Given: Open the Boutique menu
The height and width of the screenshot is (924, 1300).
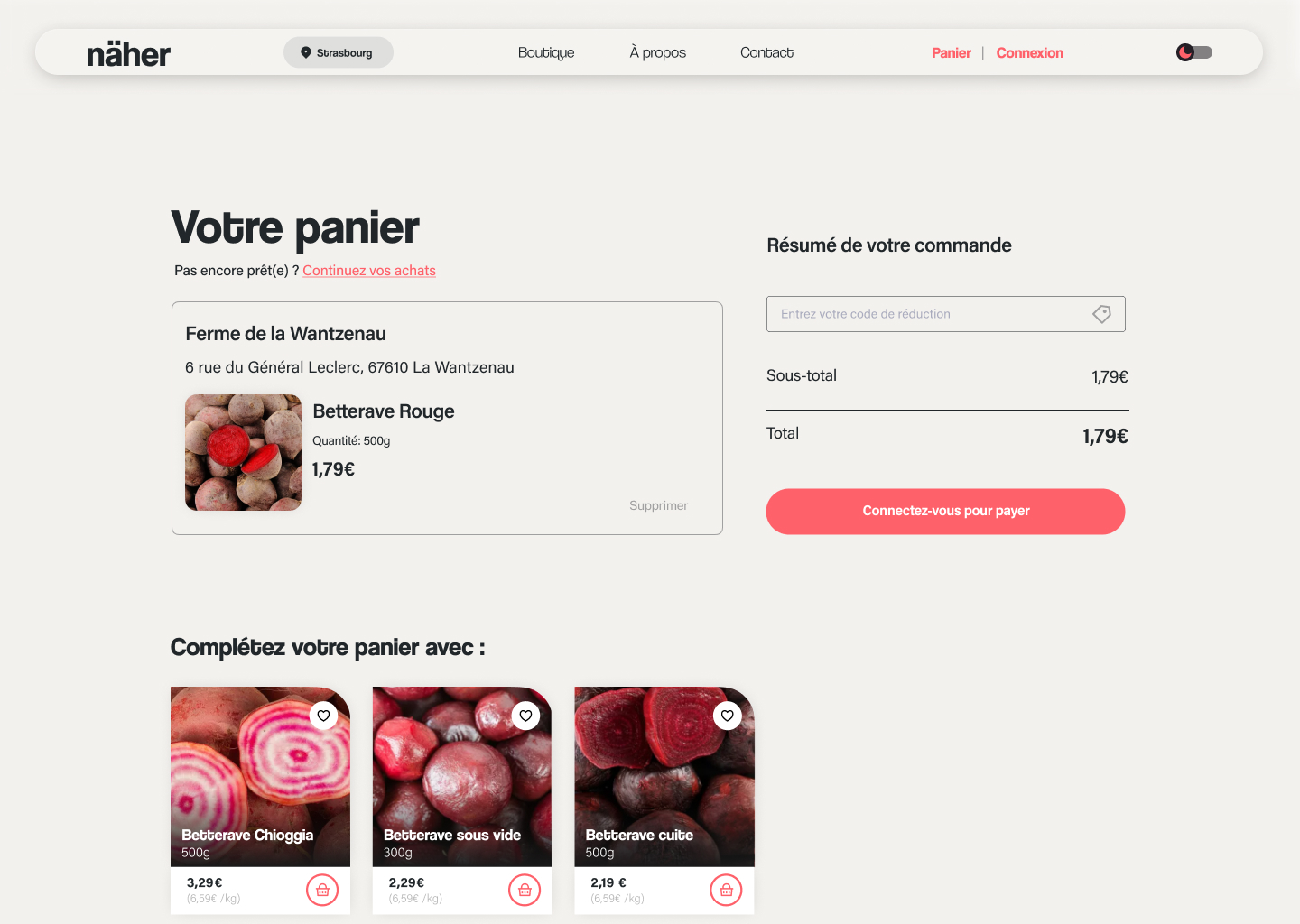Looking at the screenshot, I should click(546, 52).
